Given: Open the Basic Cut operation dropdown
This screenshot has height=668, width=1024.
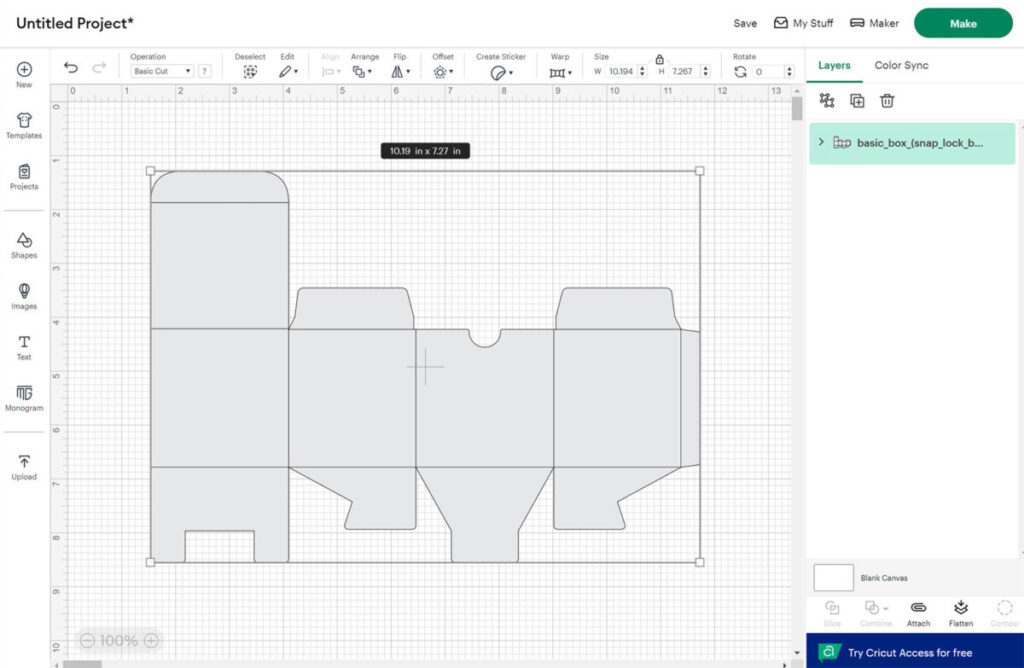Looking at the screenshot, I should click(162, 72).
